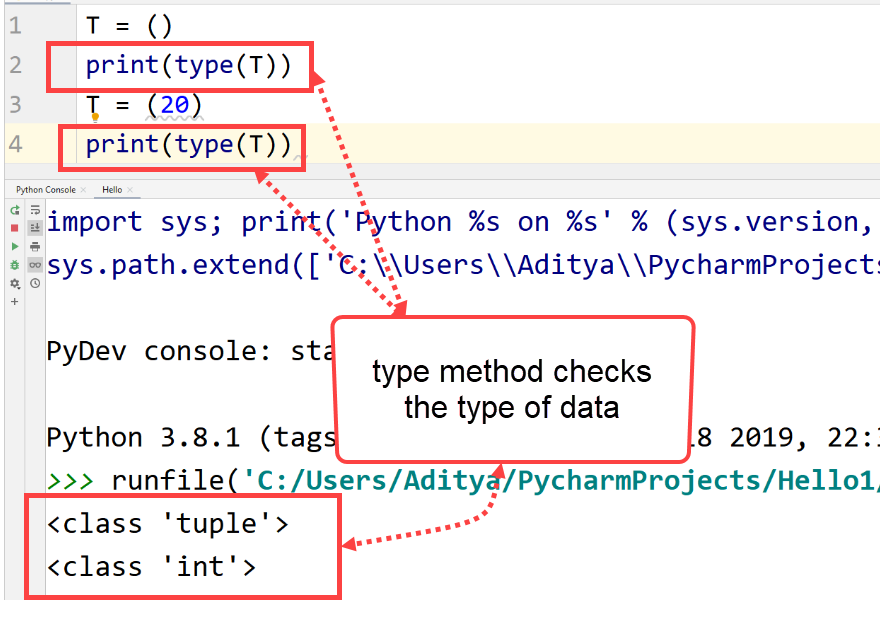The image size is (880, 631).
Task: Attach debugger using green bug icon
Action: pyautogui.click(x=15, y=265)
